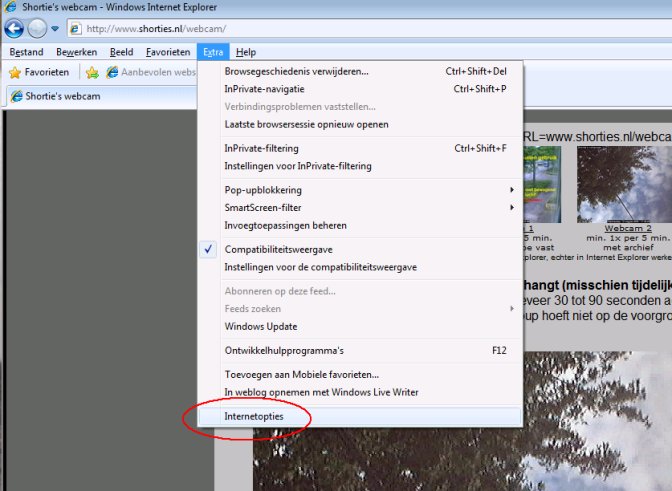Click the IE icon on Shortie's webcam tab
Image resolution: width=672 pixels, height=491 pixels.
[16, 96]
